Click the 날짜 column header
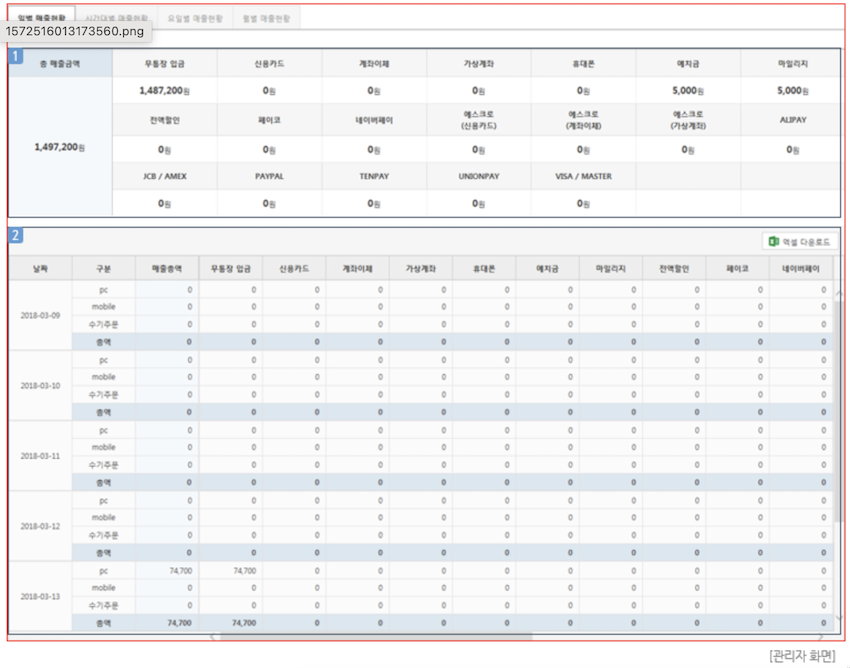Viewport: 850px width, 668px height. 40,269
